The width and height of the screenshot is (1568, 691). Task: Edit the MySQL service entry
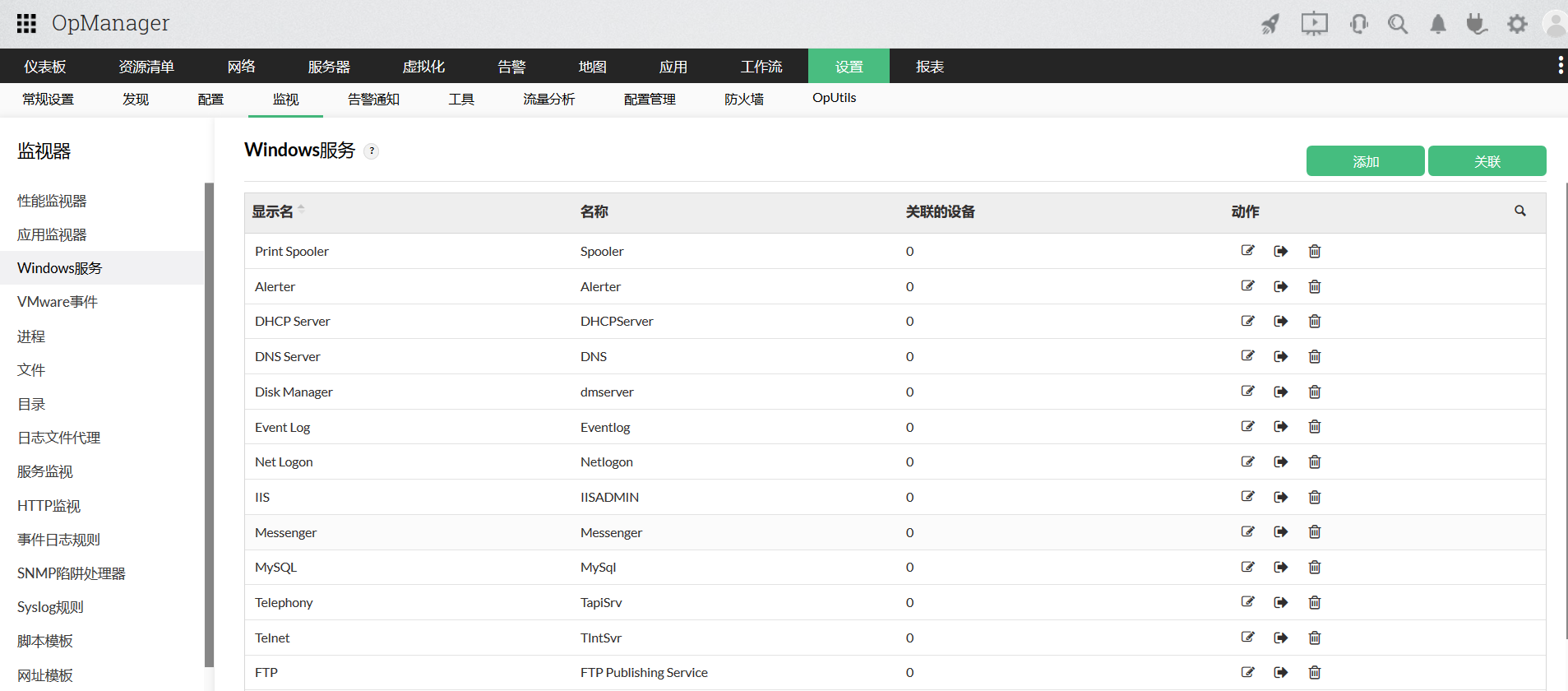pos(1247,567)
